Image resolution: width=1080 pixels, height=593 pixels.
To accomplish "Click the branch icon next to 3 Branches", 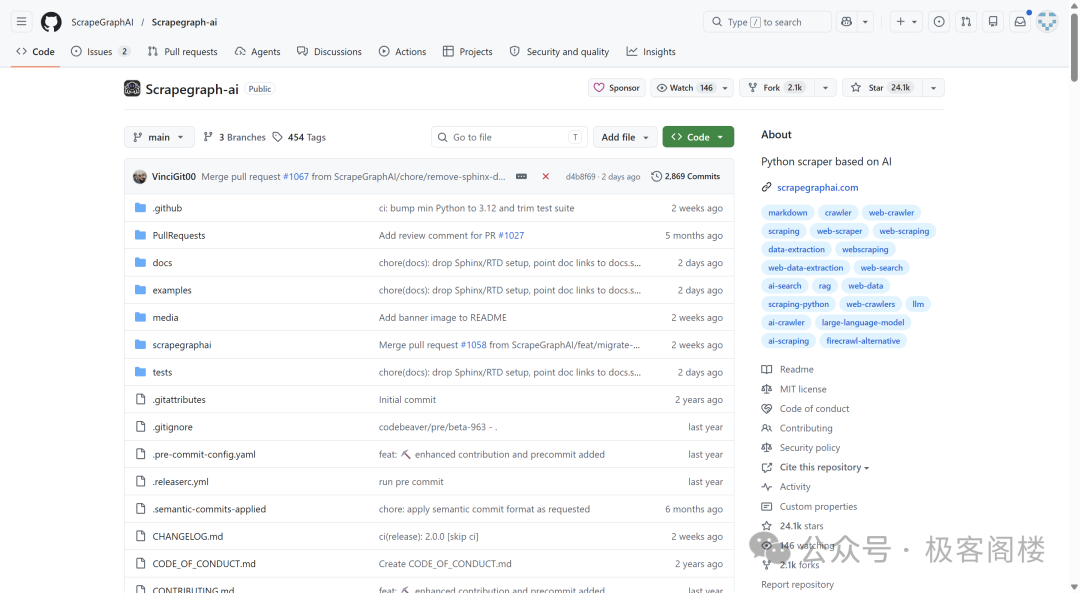I will pos(208,137).
